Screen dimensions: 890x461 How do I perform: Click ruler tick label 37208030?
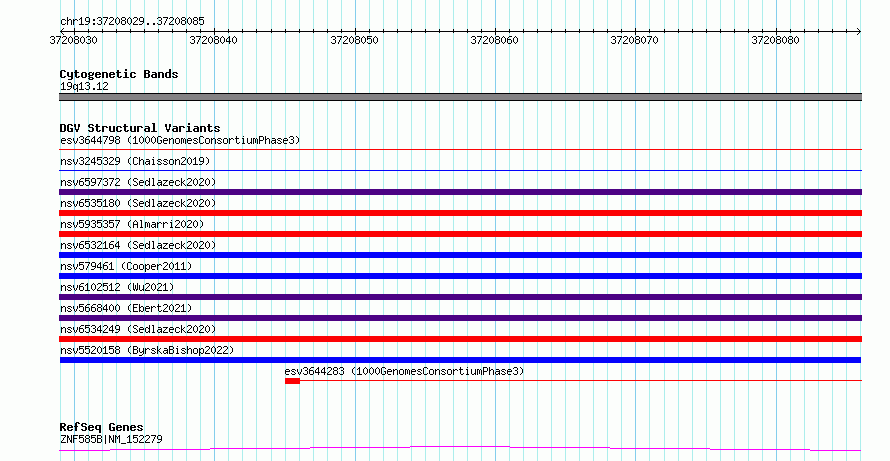73,40
